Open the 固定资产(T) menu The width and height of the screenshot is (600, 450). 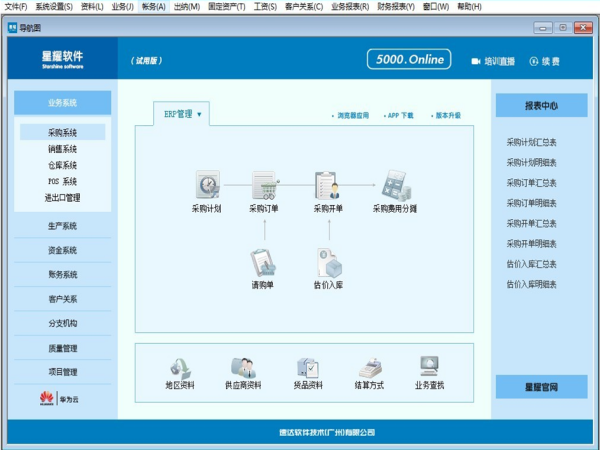point(226,6)
